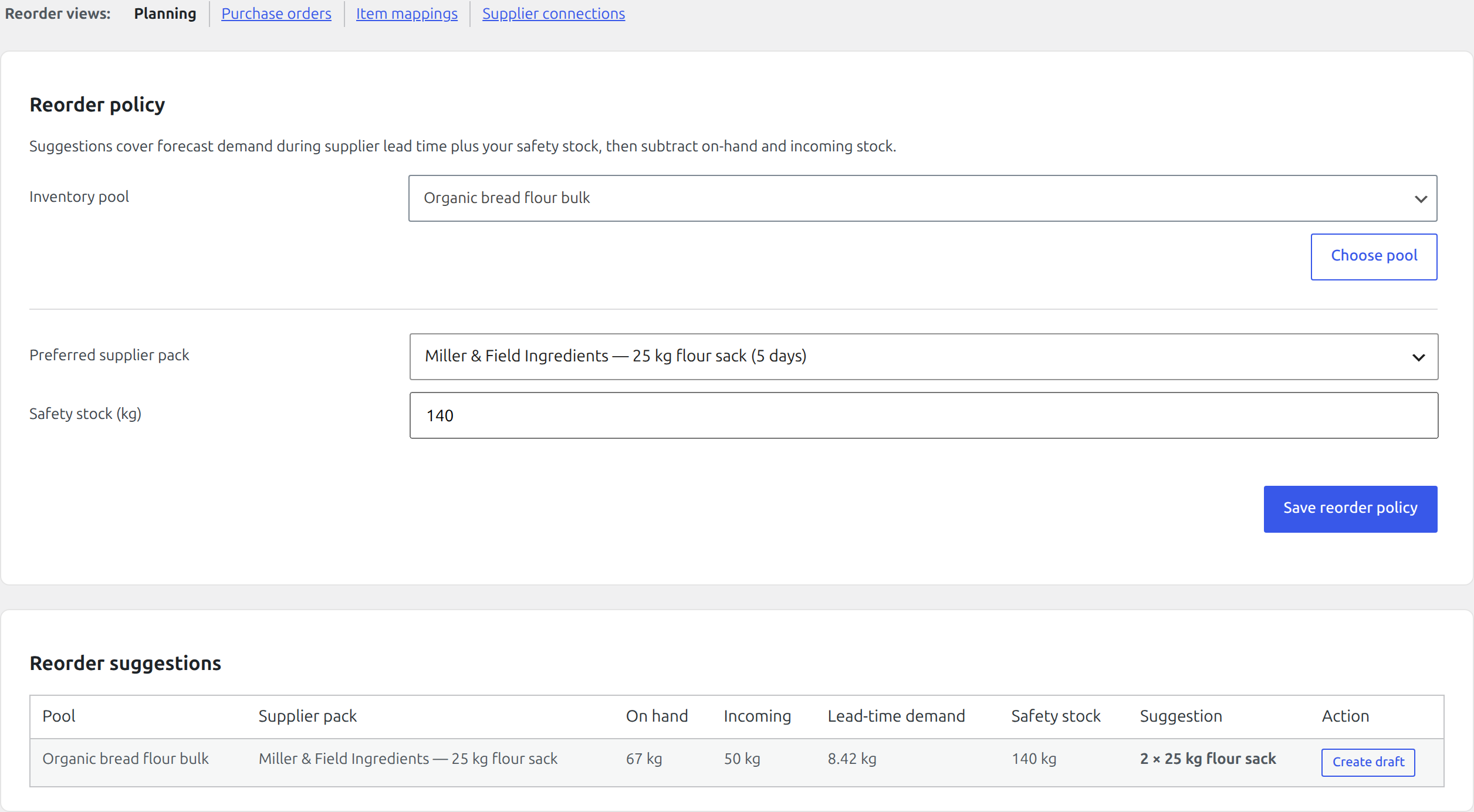
Task: Select the Suggestion column header
Action: coord(1181,716)
